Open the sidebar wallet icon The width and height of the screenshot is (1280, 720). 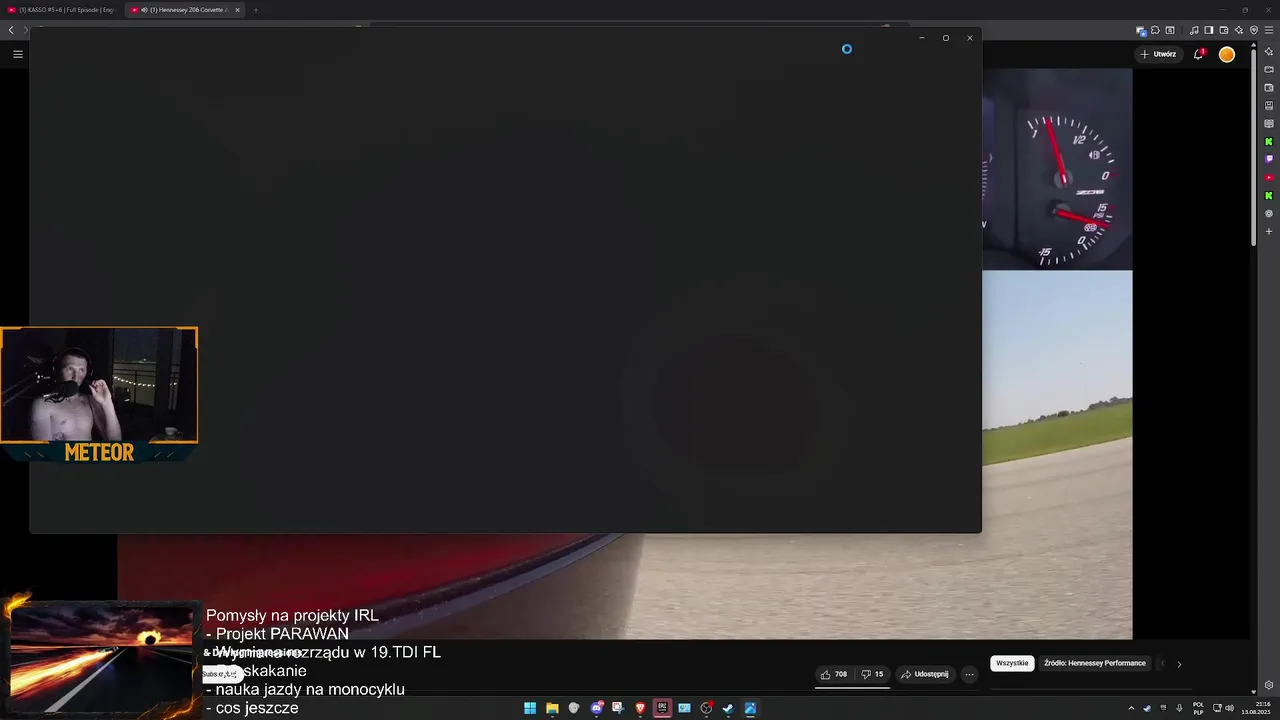1269,87
